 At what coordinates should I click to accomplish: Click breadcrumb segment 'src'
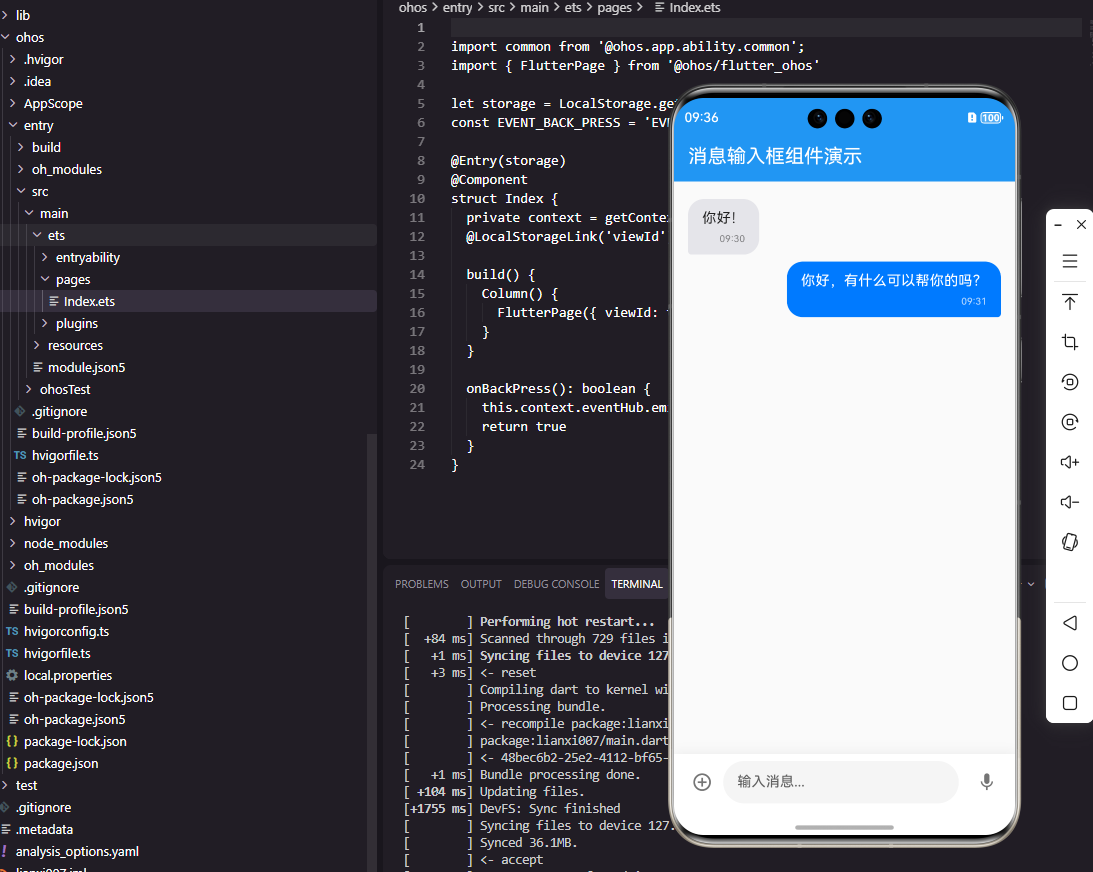(496, 8)
